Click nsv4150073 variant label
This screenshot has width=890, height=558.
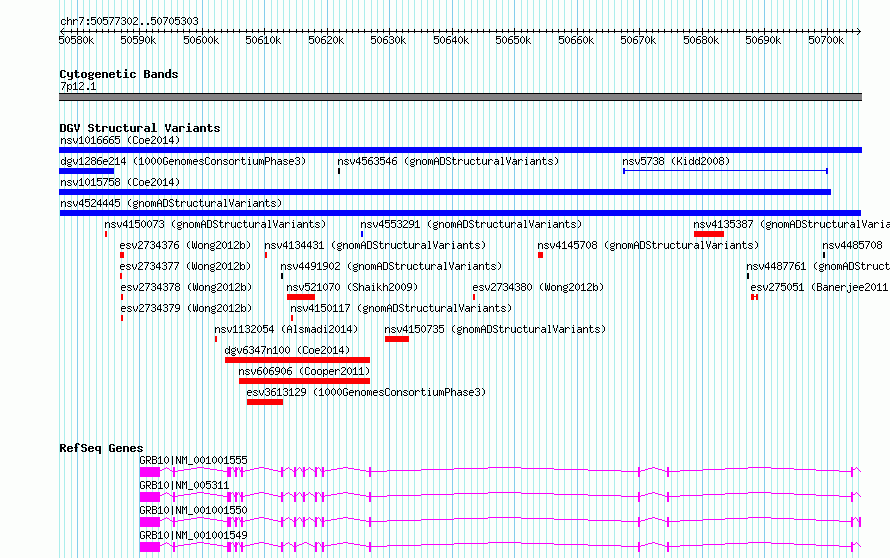215,224
